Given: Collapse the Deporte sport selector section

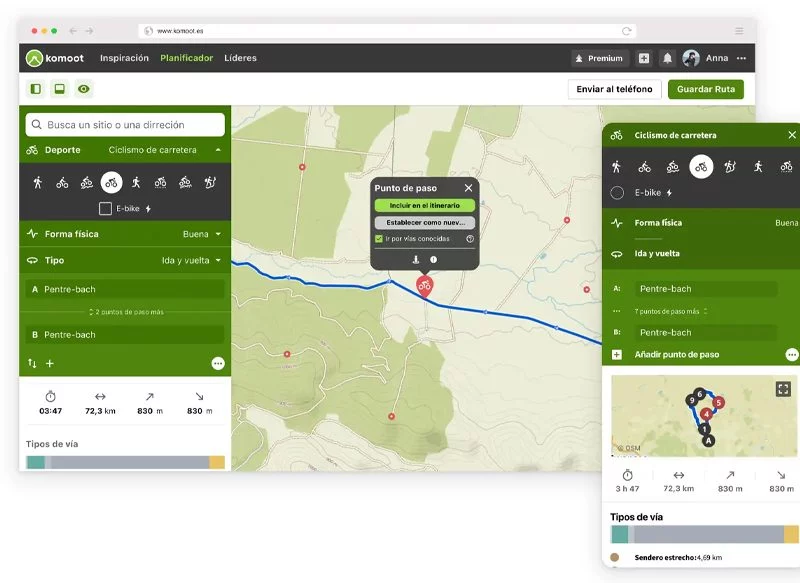Looking at the screenshot, I should [218, 150].
